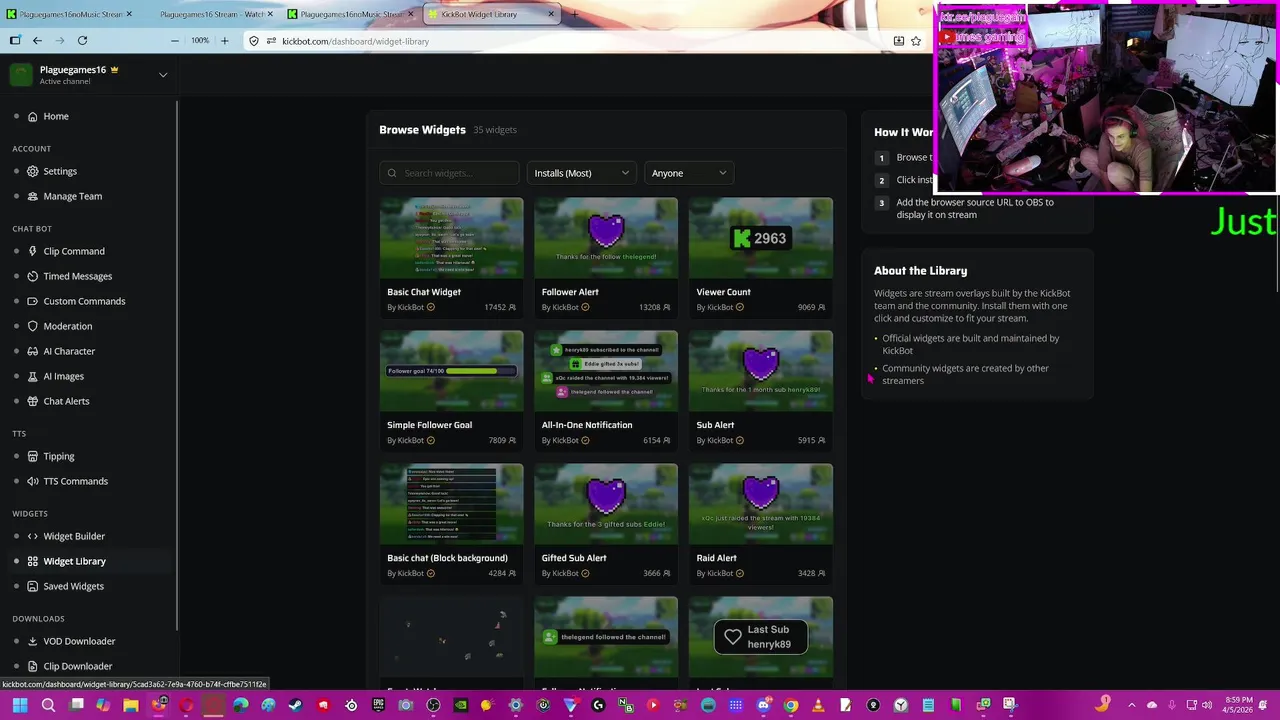Viewport: 1280px width, 720px height.
Task: Click the Tipping icon in sidebar
Action: tap(33, 456)
